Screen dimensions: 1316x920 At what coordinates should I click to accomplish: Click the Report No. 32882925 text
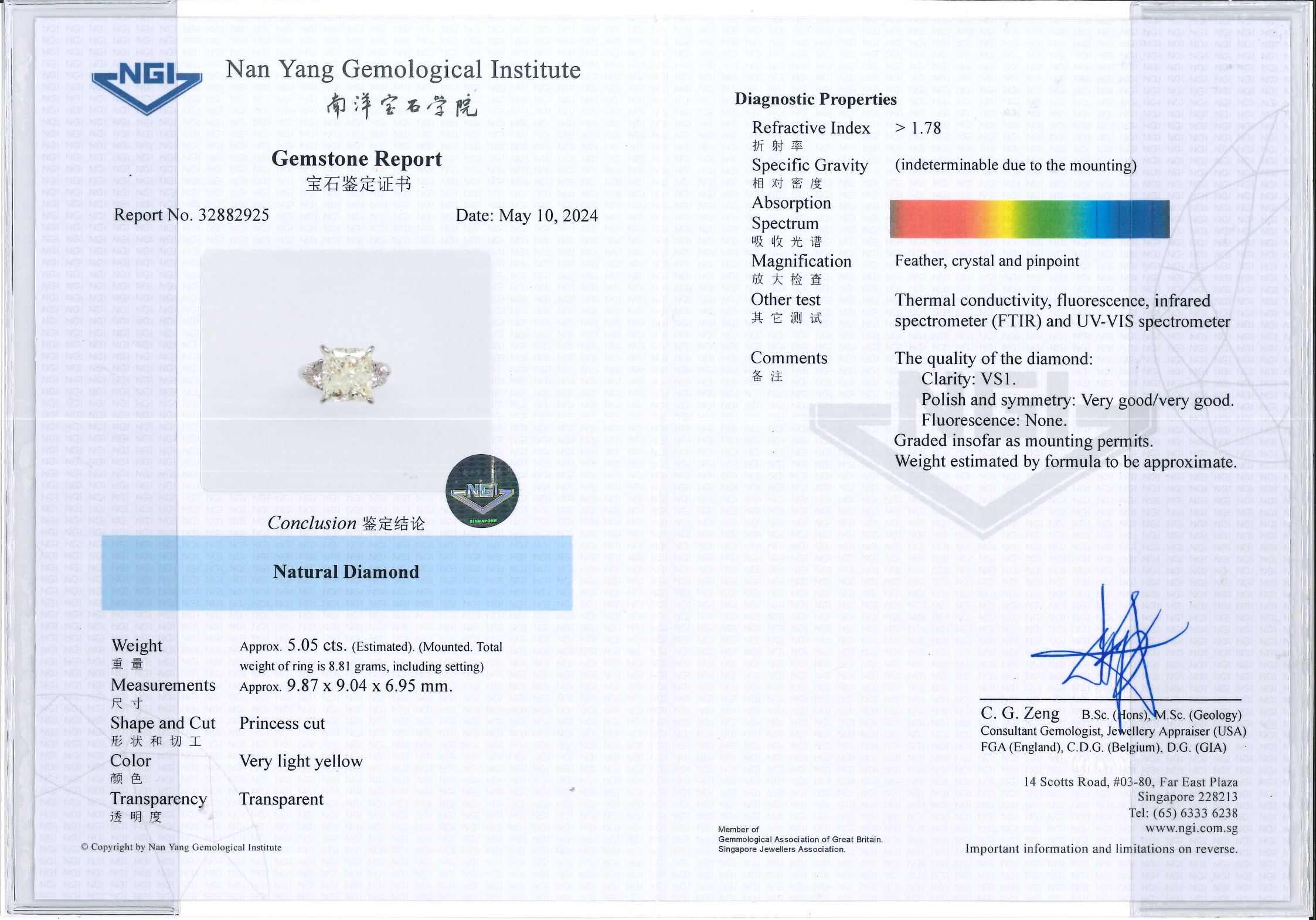coord(192,215)
